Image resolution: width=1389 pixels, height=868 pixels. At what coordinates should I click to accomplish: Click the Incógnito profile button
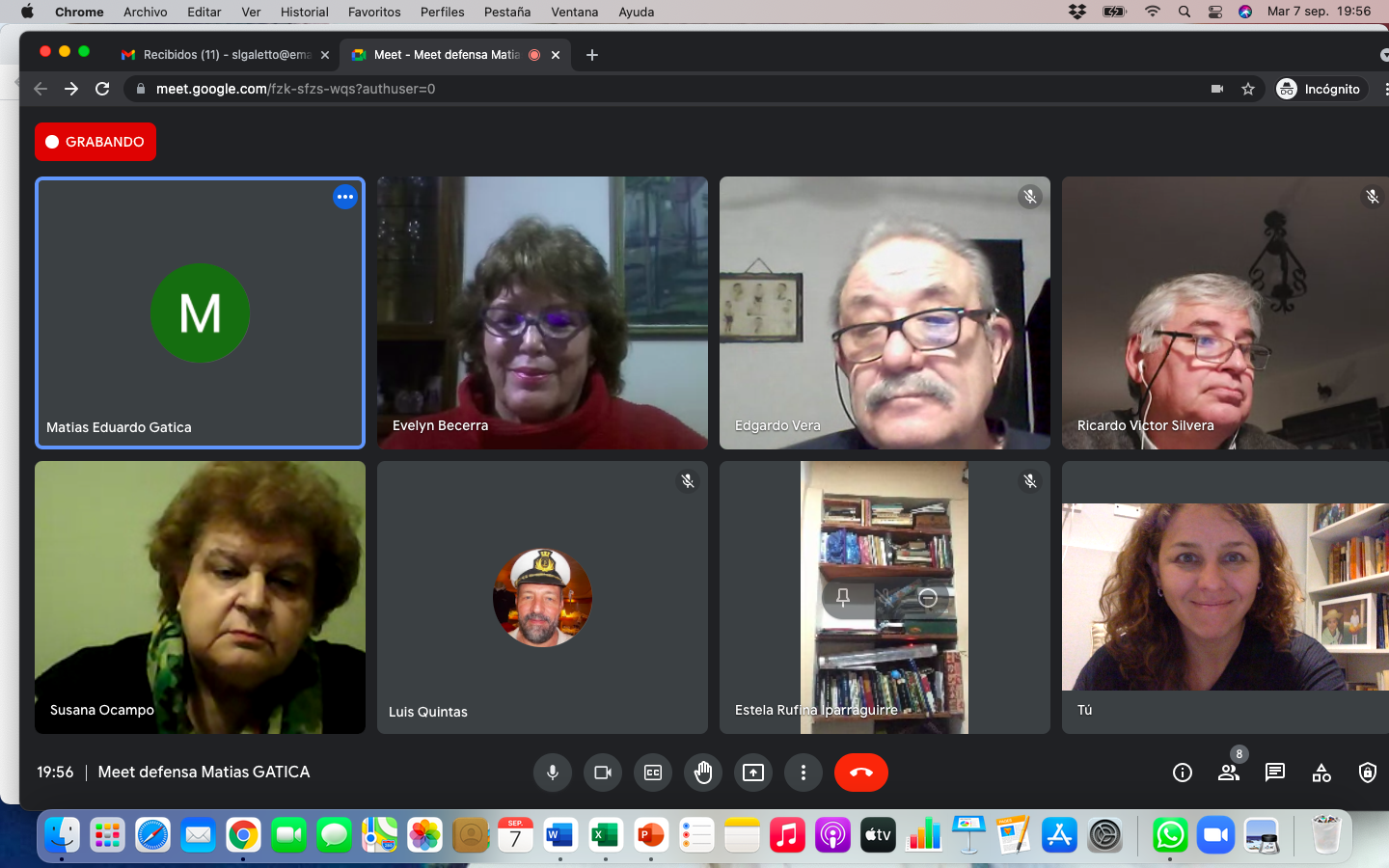click(1319, 89)
